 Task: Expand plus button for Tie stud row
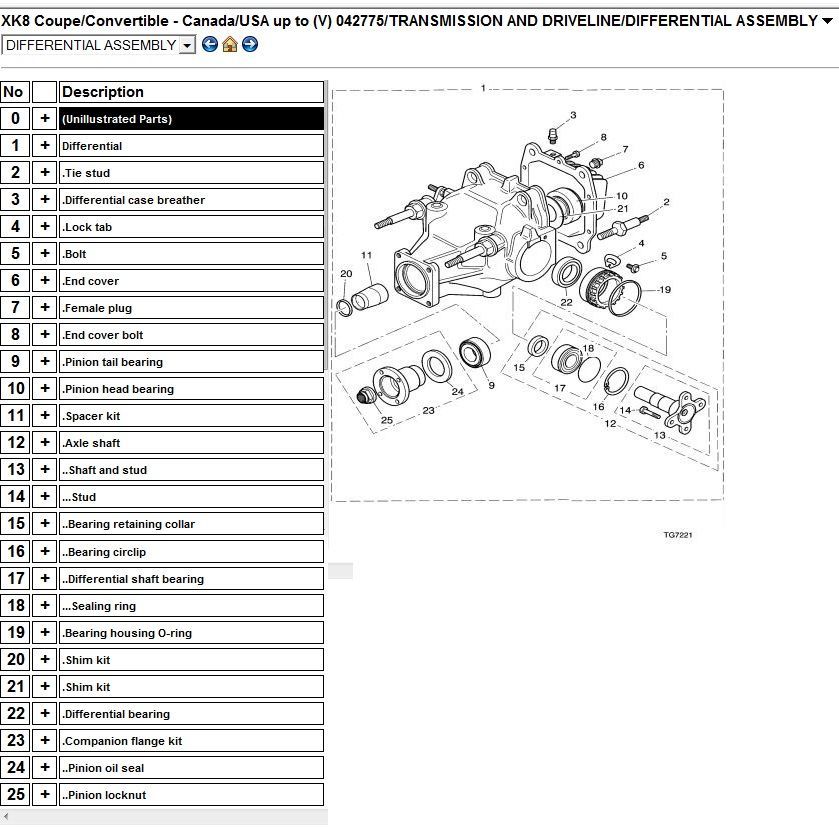(x=45, y=173)
